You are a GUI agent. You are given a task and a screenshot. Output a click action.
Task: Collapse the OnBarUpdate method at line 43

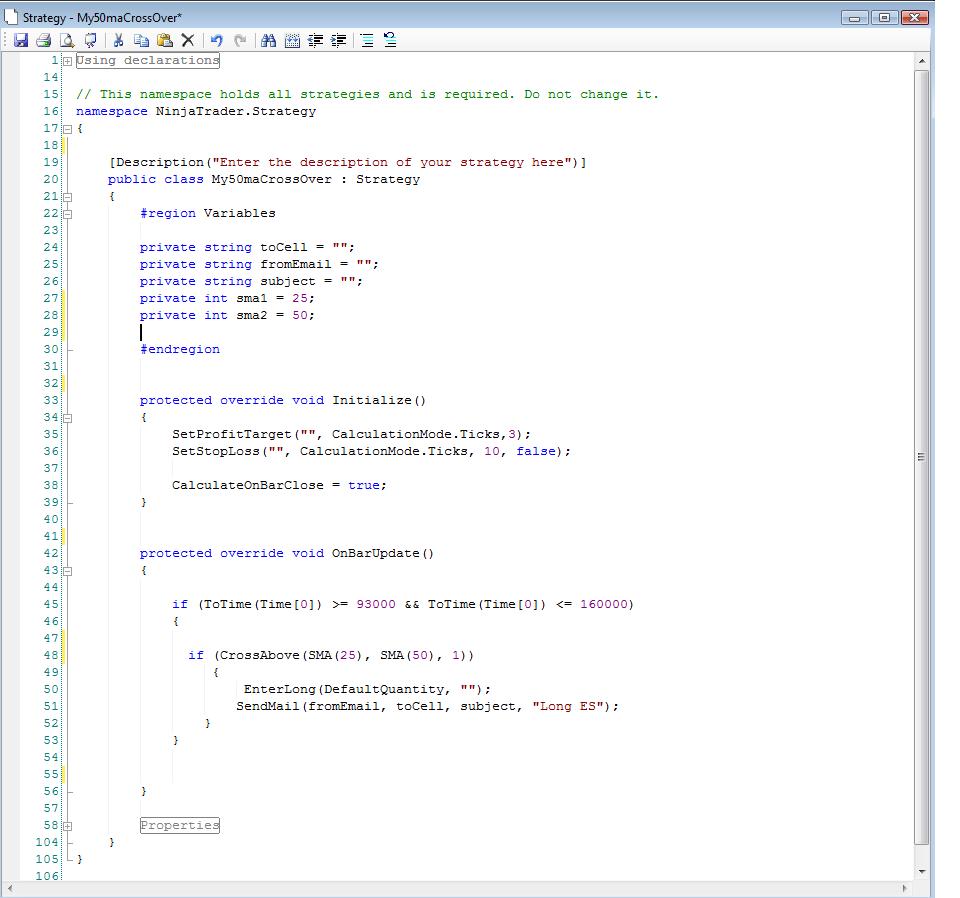point(67,571)
